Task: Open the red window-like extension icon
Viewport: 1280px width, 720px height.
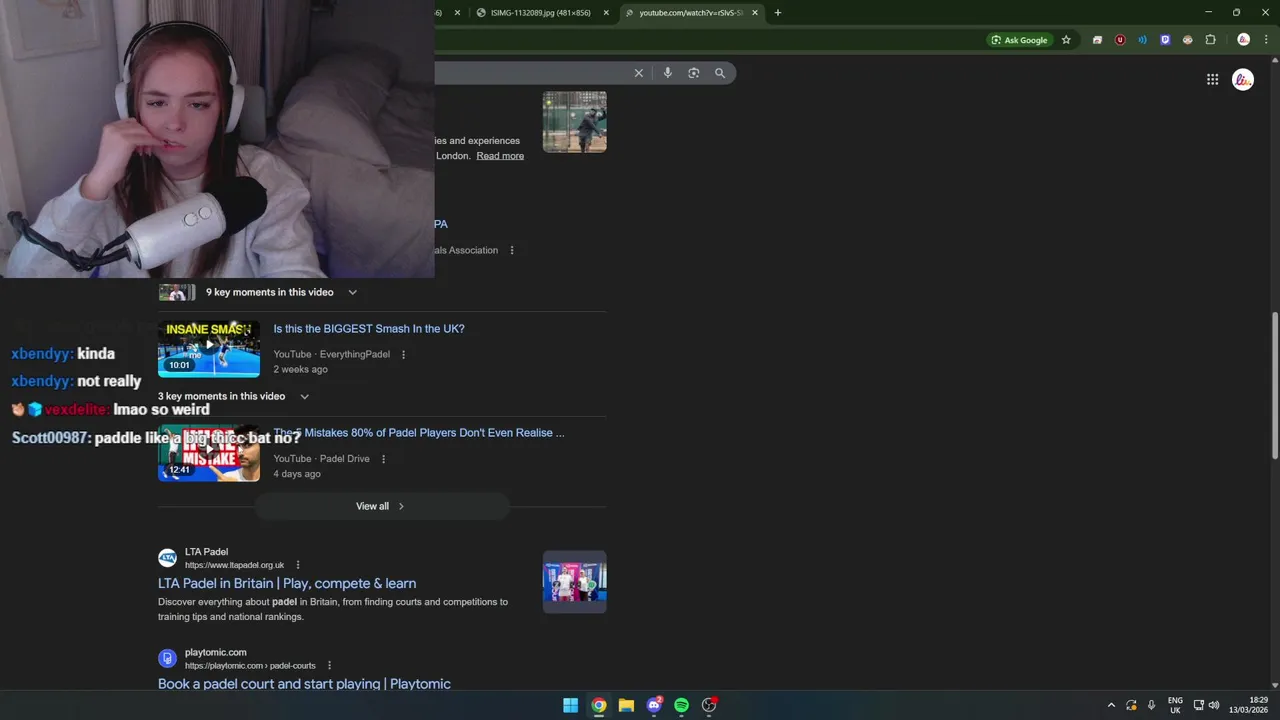Action: tap(1097, 40)
